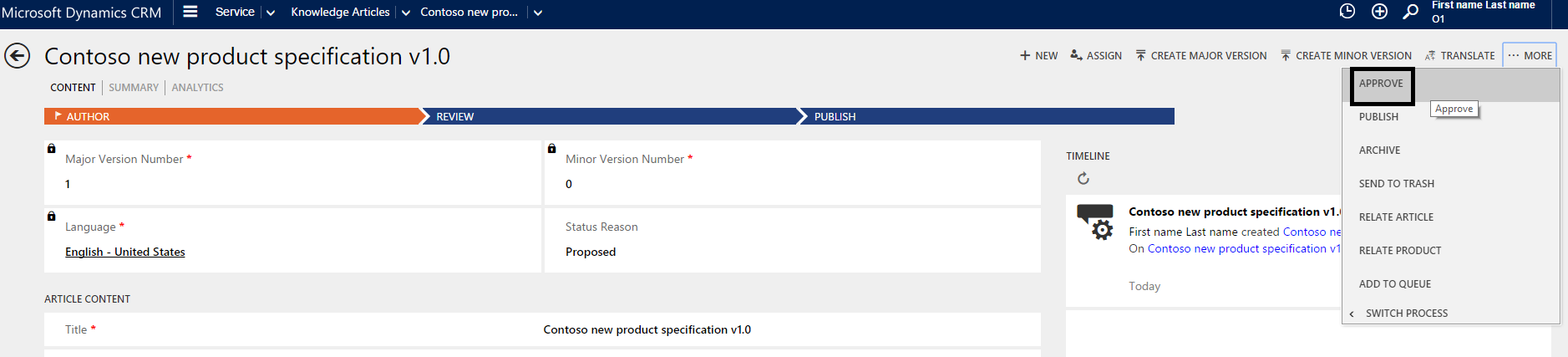Click the Minor Version Number value 0
This screenshot has height=357, width=1568.
pyautogui.click(x=569, y=184)
